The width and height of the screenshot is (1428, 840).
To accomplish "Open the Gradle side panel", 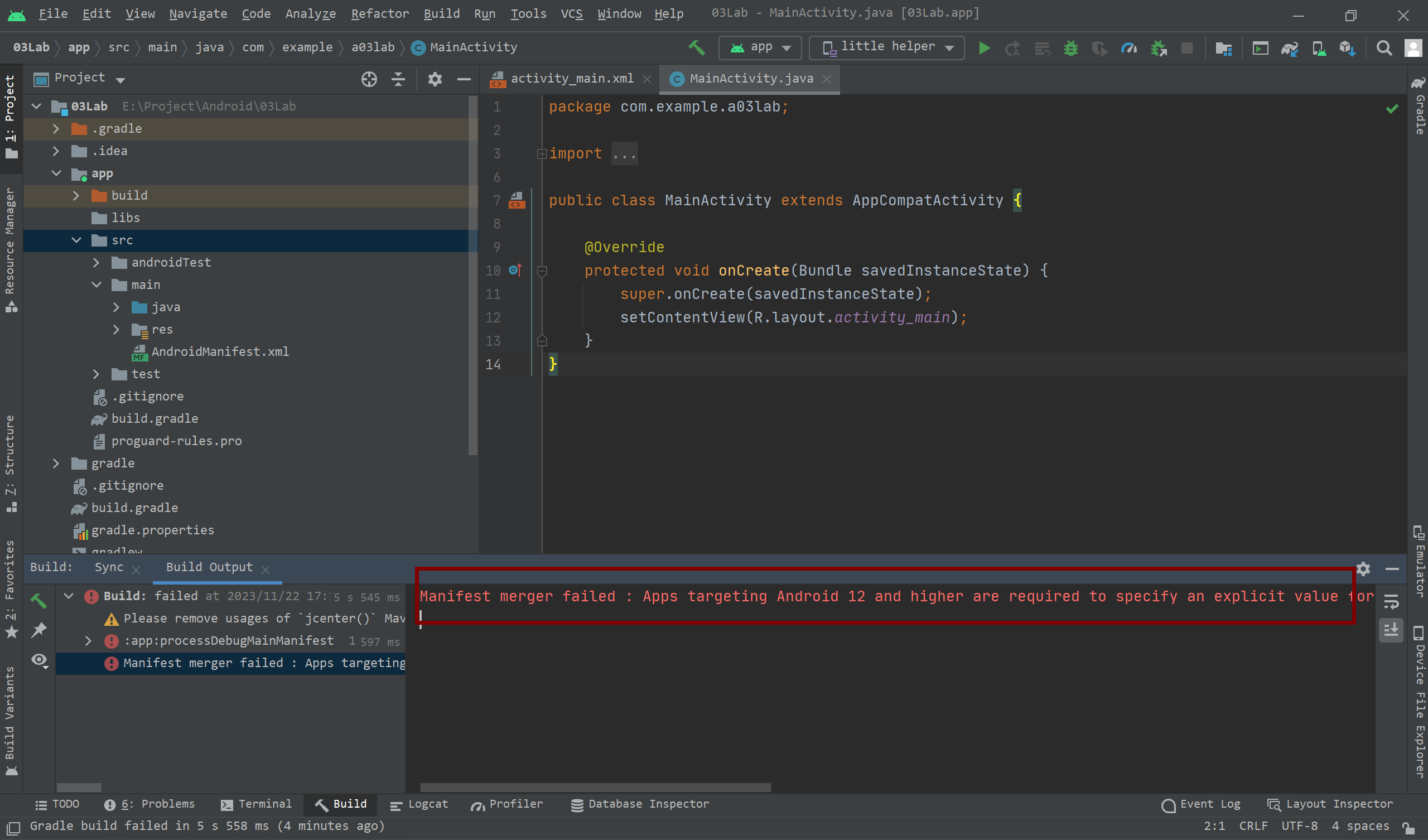I will pos(1419,106).
